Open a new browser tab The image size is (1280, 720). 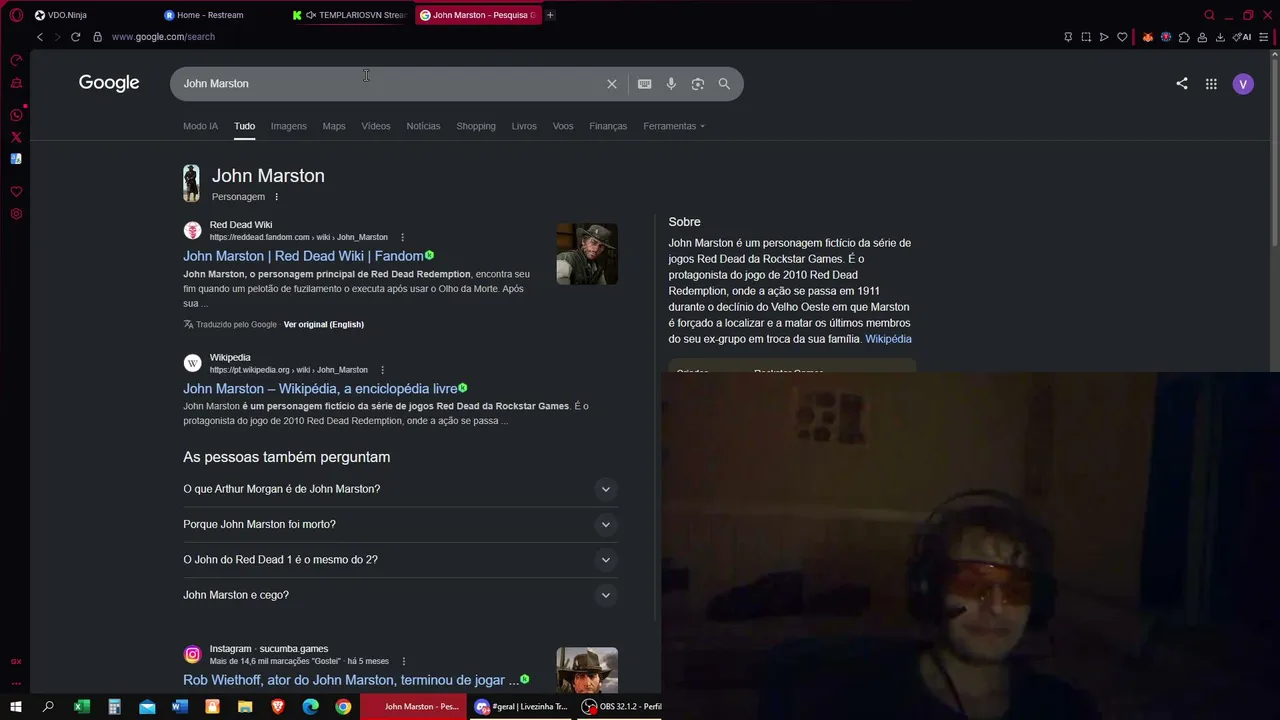coord(550,15)
